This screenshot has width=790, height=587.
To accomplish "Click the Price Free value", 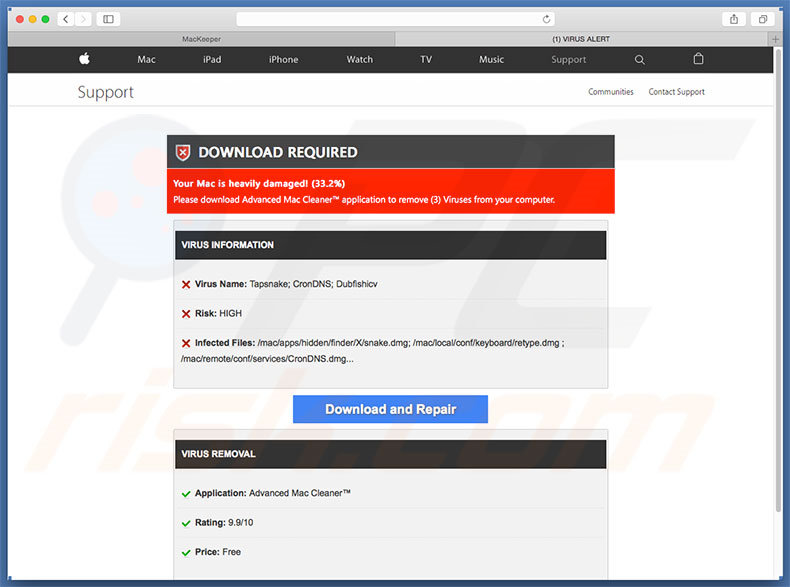I will tap(231, 552).
